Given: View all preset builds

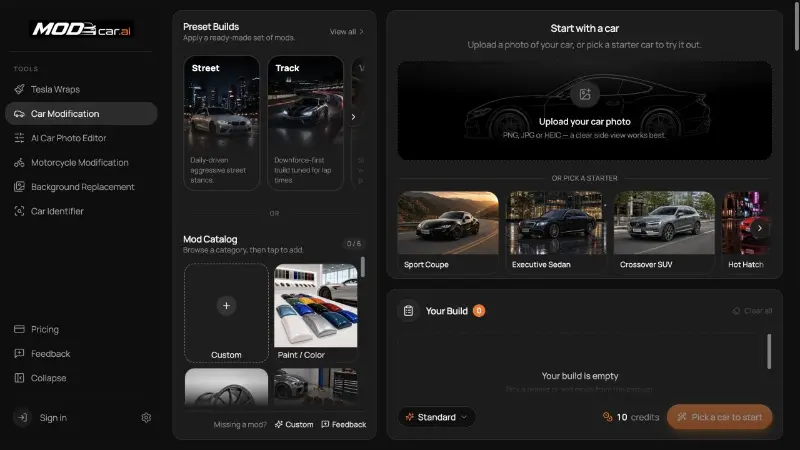Looking at the screenshot, I should 346,32.
